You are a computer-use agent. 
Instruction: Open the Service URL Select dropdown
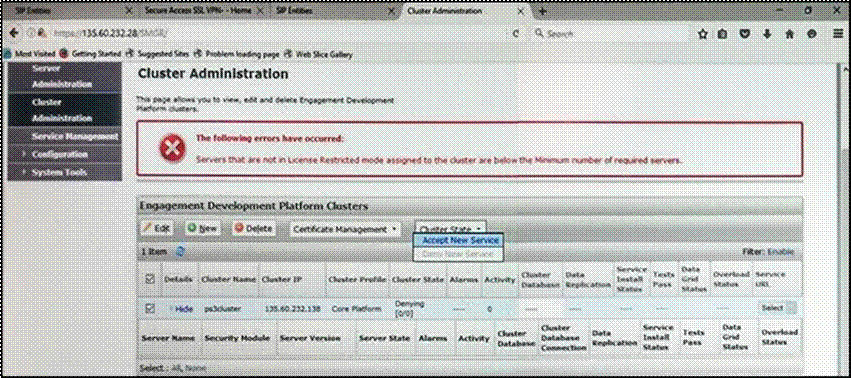(x=778, y=308)
